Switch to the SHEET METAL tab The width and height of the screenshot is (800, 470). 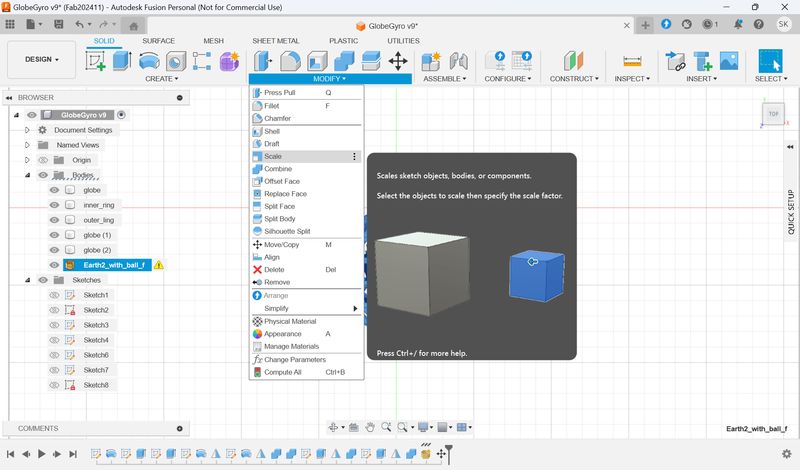276,41
